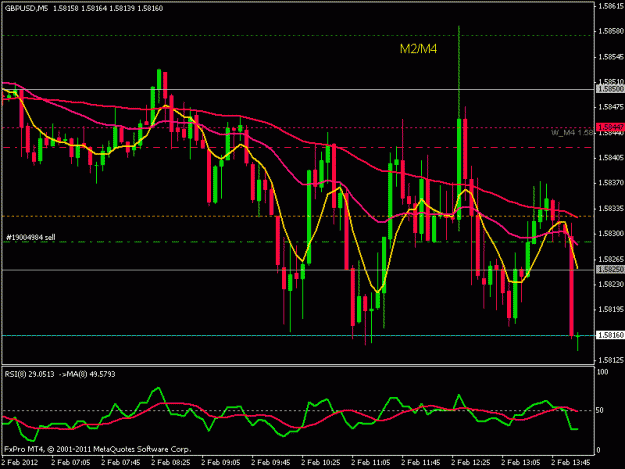Click the M2/M4 chart label
The width and height of the screenshot is (625, 469).
pyautogui.click(x=418, y=49)
